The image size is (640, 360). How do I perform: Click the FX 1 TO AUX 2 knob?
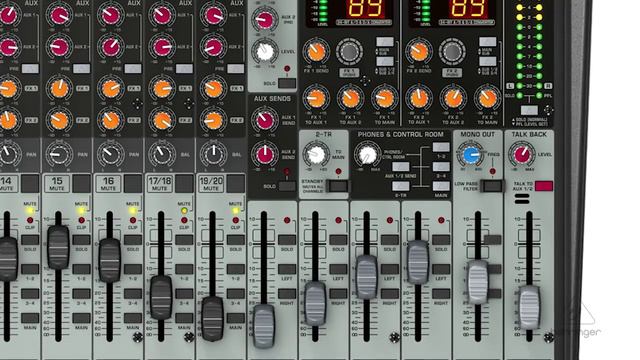350,98
